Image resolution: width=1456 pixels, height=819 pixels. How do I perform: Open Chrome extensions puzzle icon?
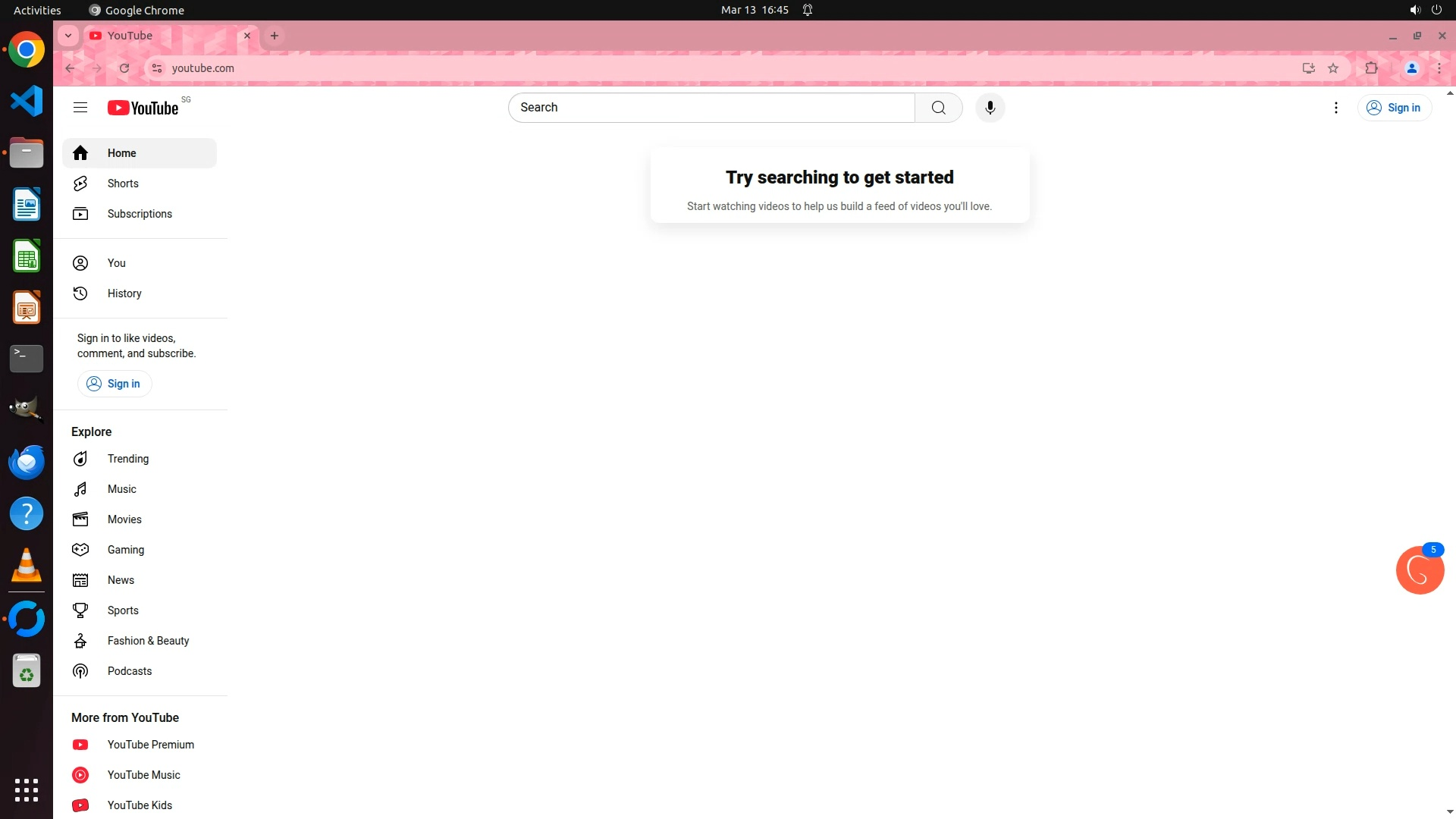[1371, 68]
